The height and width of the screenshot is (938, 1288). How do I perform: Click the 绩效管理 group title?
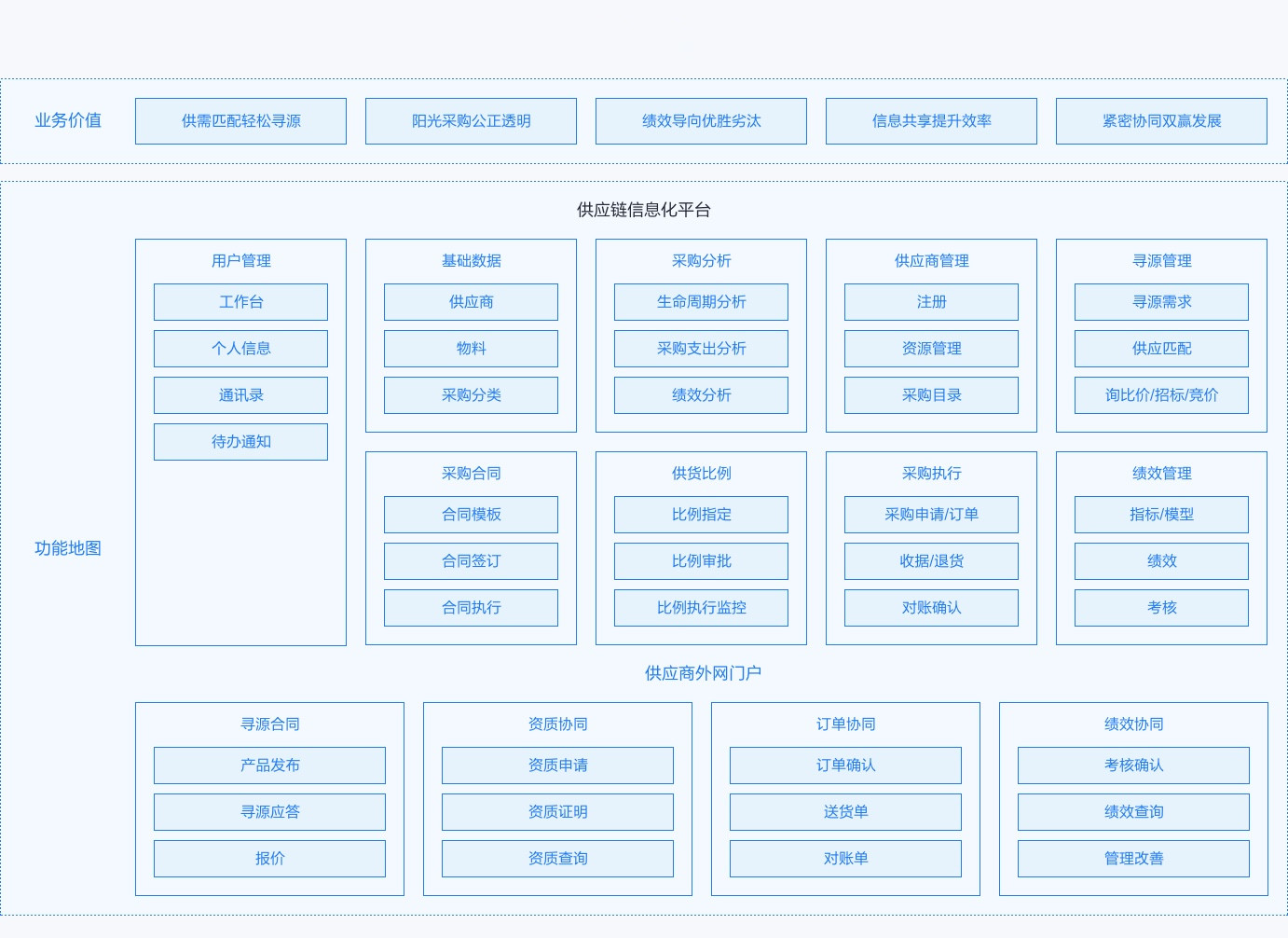point(1161,474)
